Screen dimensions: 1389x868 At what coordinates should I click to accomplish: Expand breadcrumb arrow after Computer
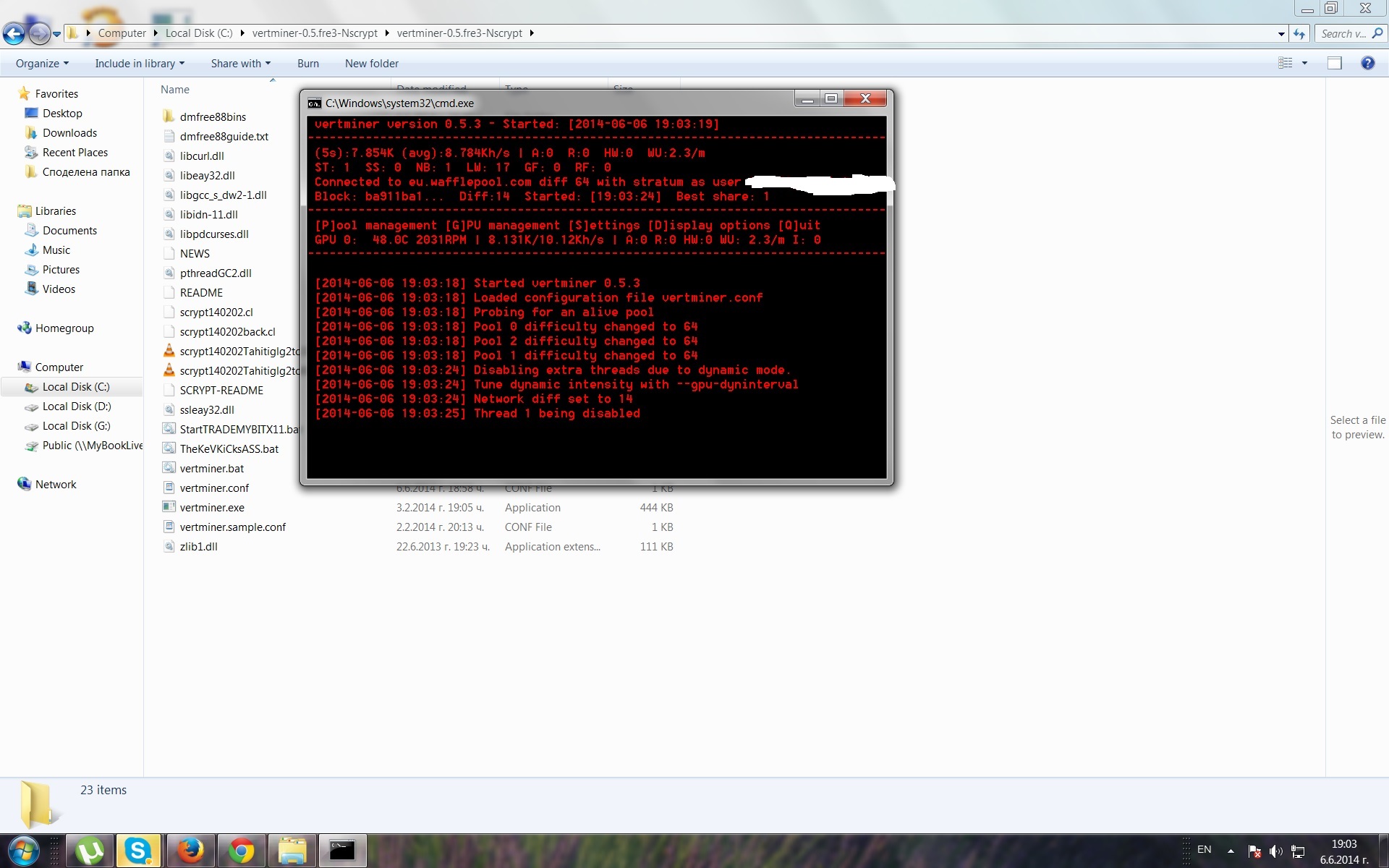click(156, 33)
